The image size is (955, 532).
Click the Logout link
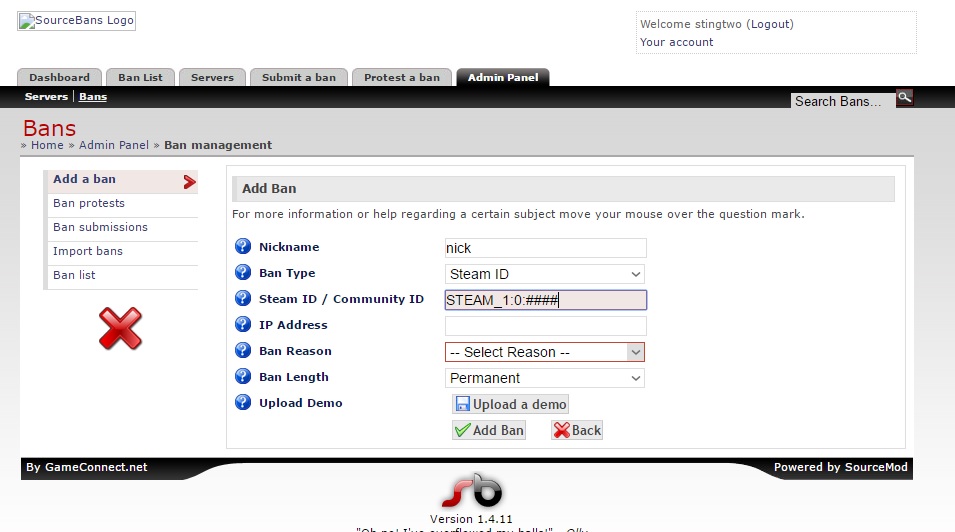tap(770, 24)
